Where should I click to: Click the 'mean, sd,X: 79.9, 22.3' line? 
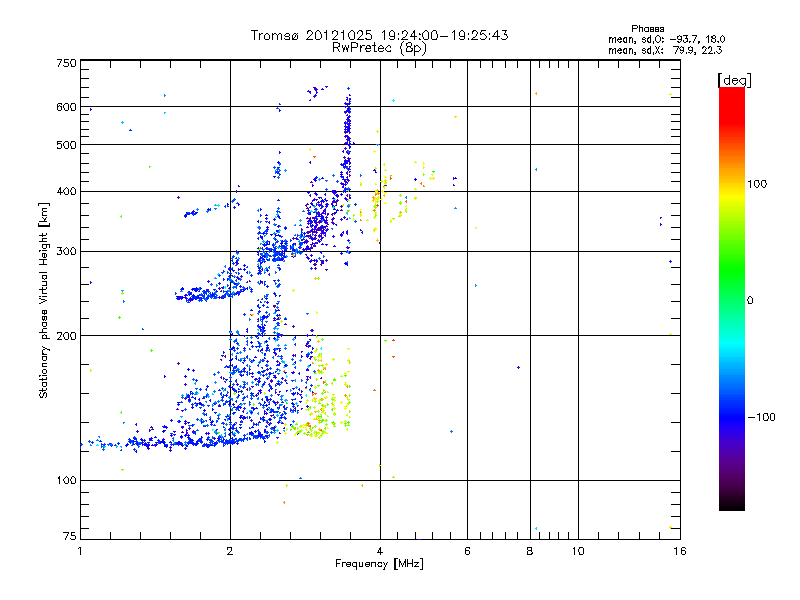point(665,50)
